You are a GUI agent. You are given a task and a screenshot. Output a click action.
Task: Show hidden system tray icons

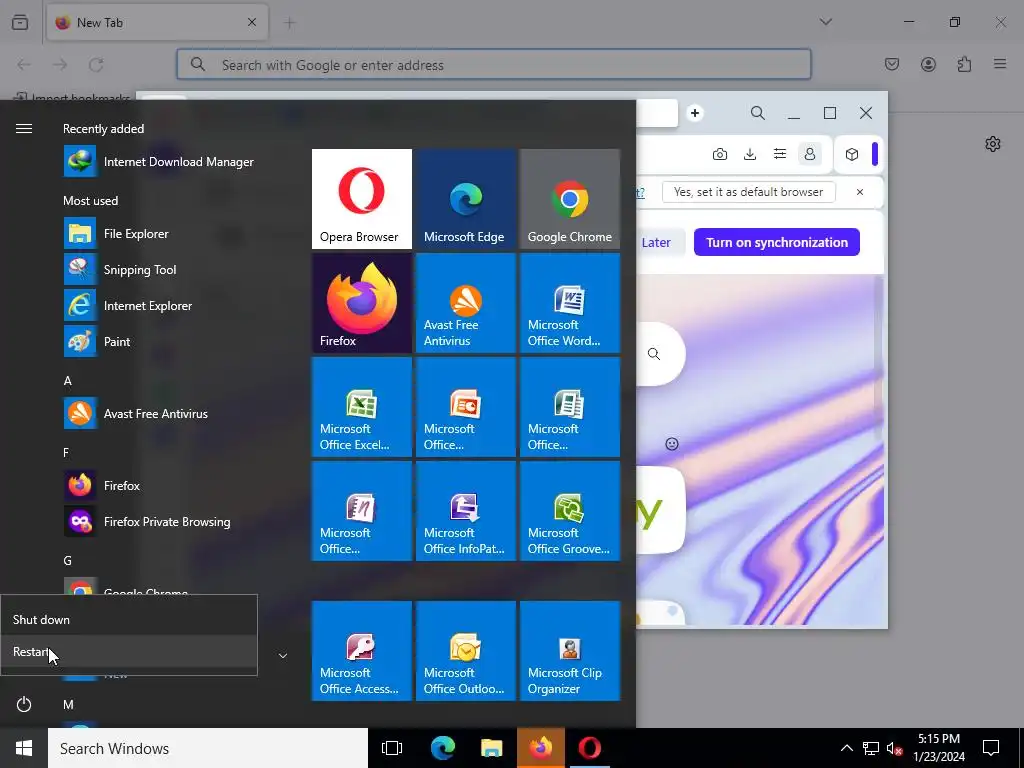[846, 748]
